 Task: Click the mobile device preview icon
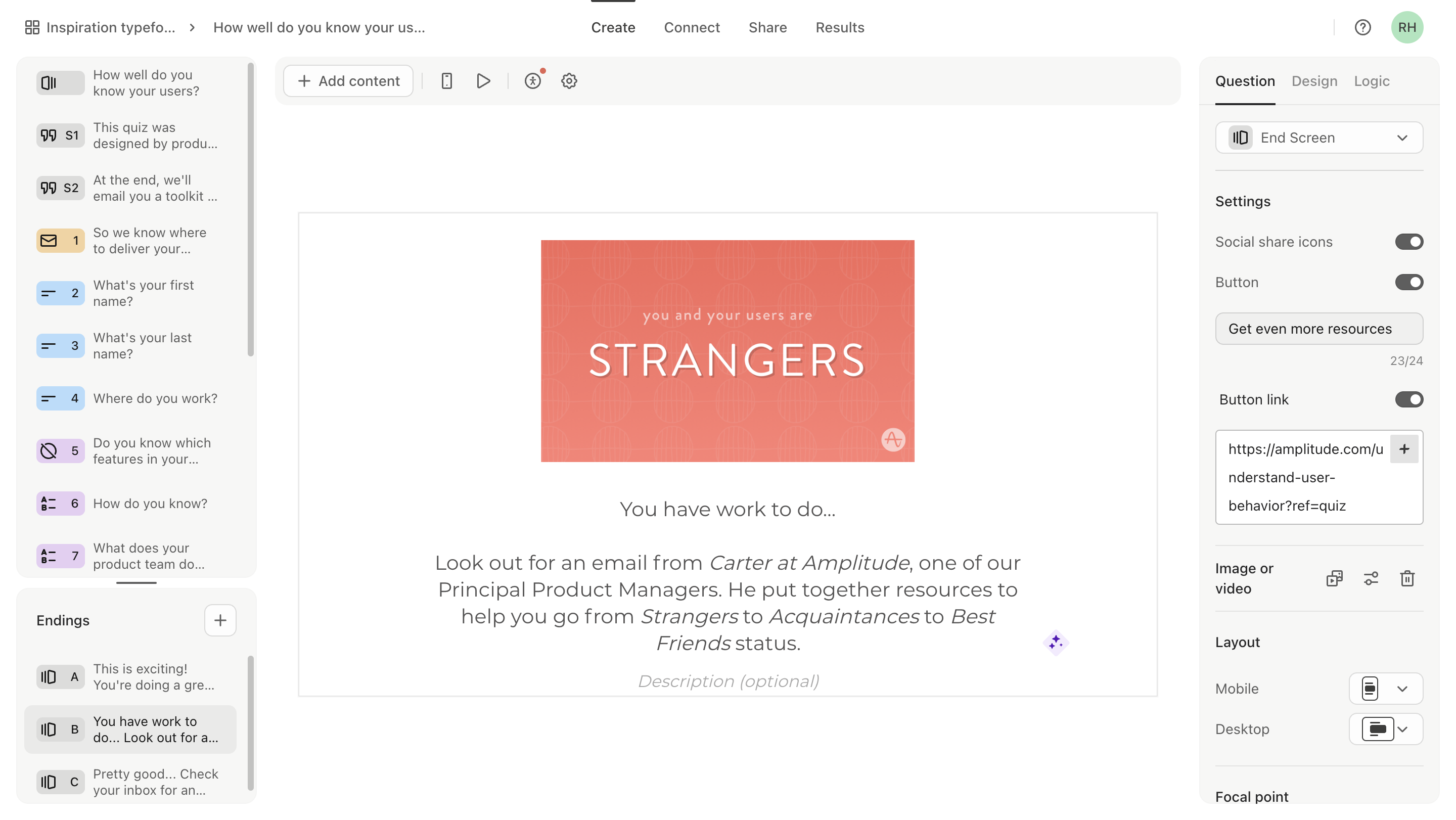click(447, 81)
